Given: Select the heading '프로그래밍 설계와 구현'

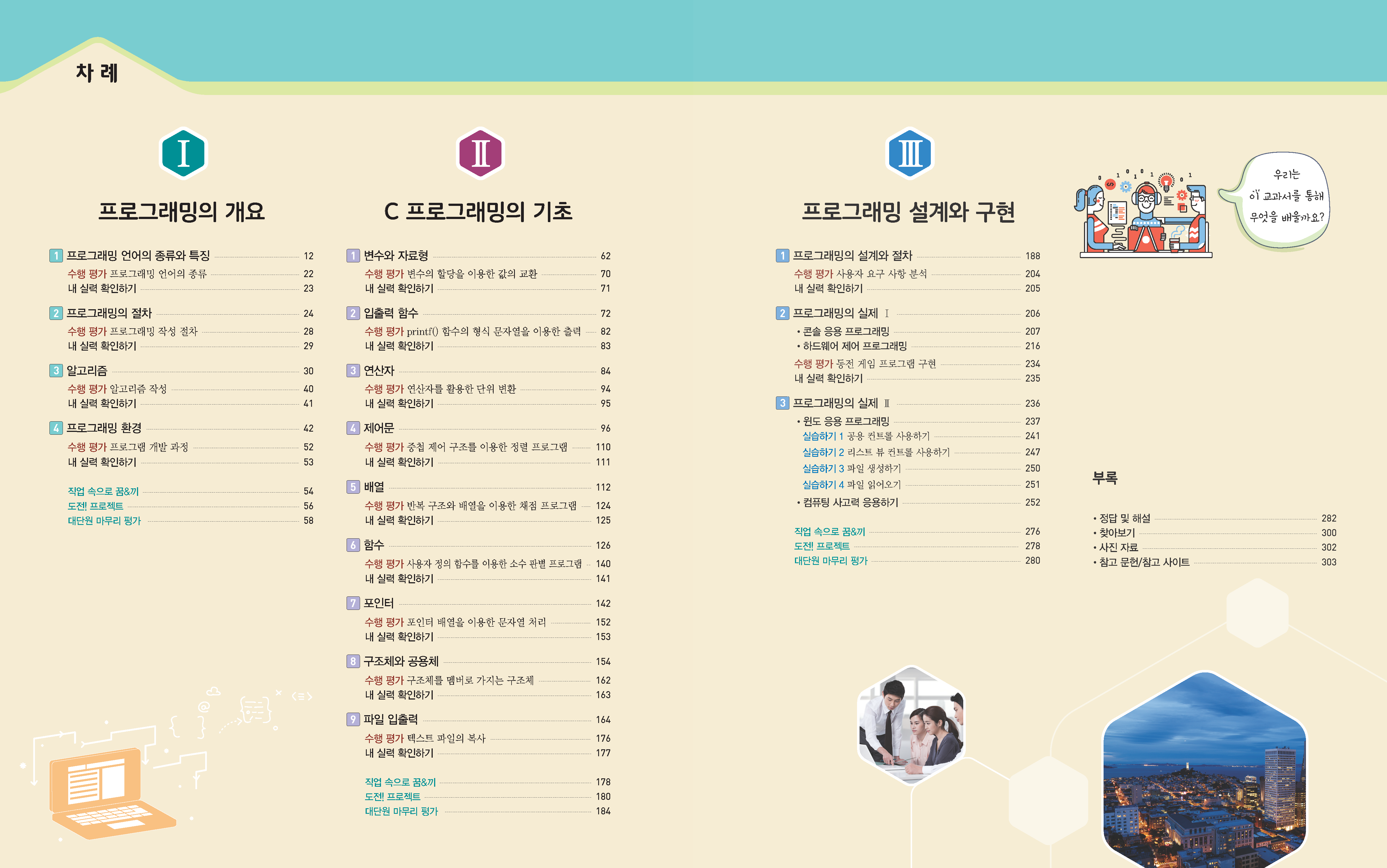Looking at the screenshot, I should click(x=908, y=212).
